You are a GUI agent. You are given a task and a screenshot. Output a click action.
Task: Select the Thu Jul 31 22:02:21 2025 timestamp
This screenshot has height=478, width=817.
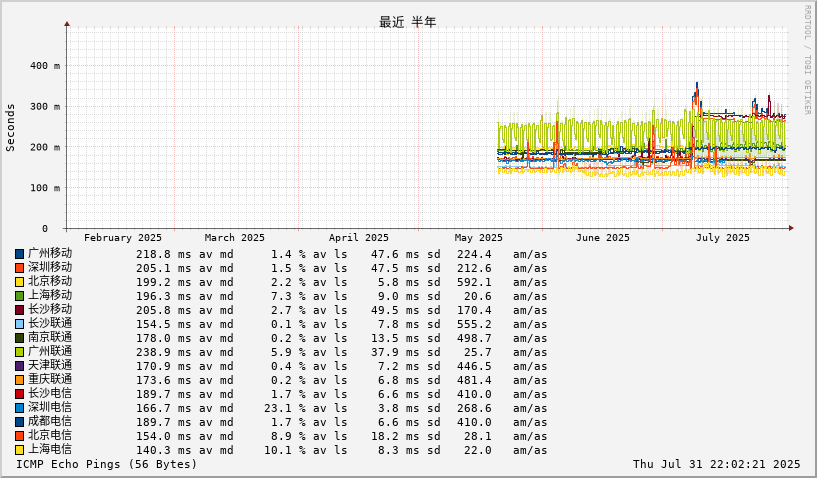[716, 464]
